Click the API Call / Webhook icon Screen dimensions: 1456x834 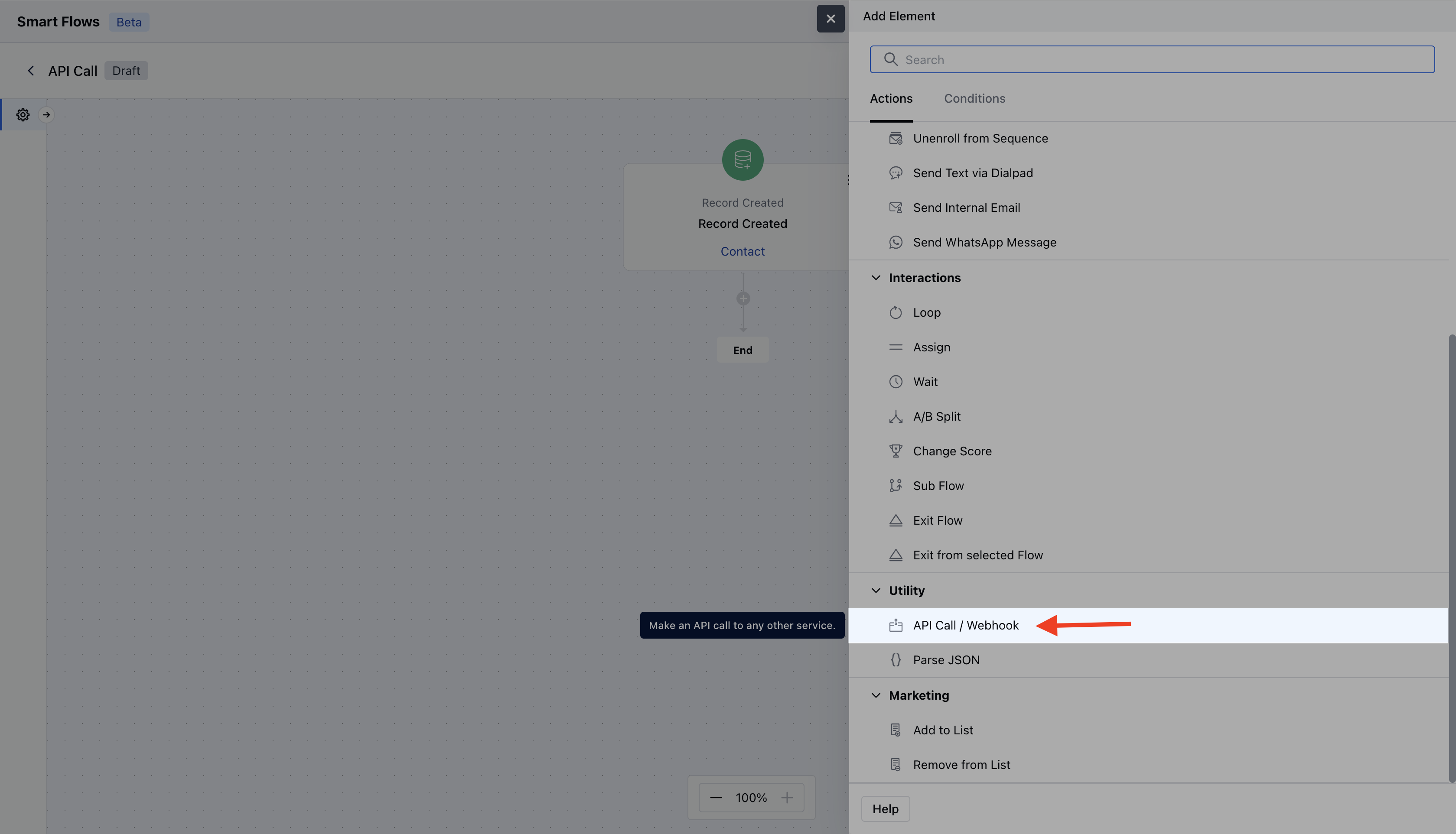pyautogui.click(x=896, y=626)
